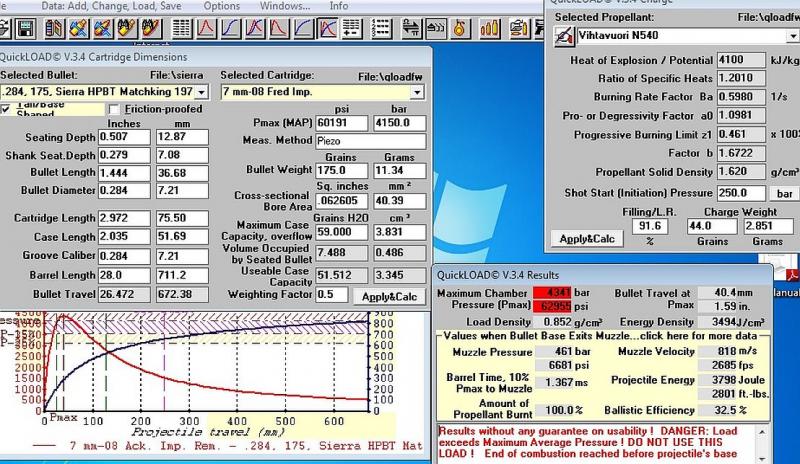Click the printer with bullet toolbar icon

coord(518,29)
